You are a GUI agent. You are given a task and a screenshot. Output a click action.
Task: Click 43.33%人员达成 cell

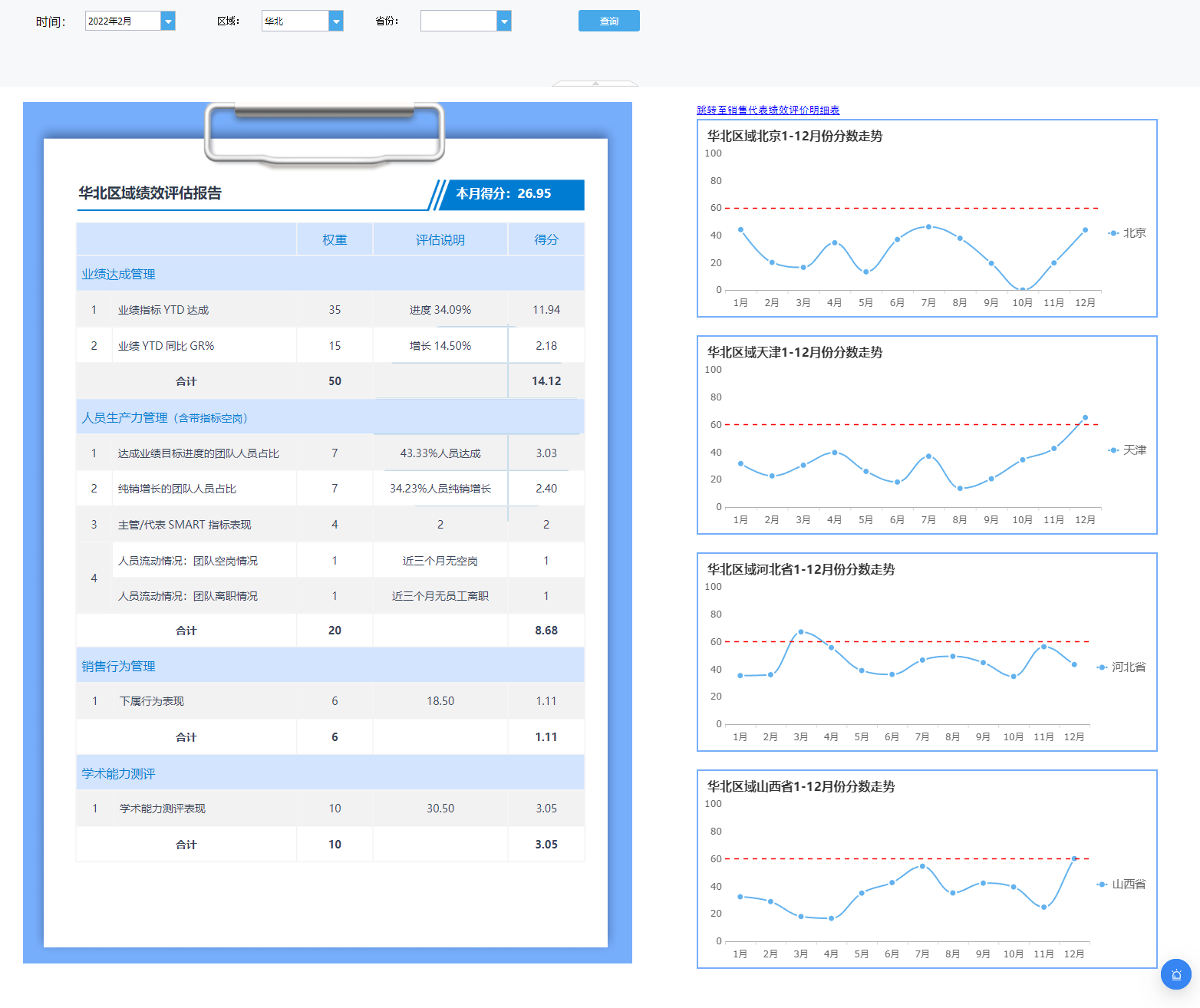(440, 453)
